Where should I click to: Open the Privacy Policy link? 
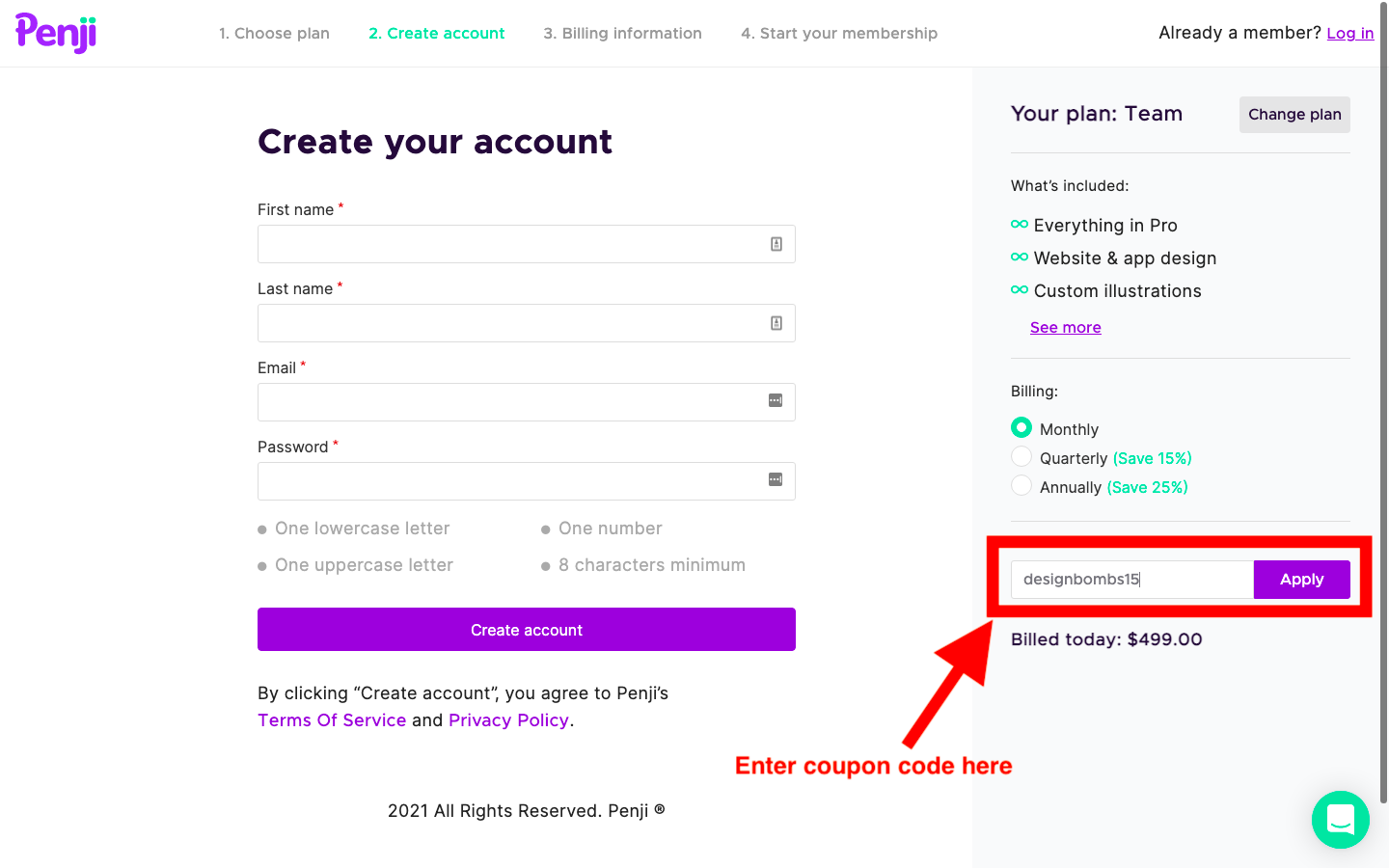click(x=508, y=720)
